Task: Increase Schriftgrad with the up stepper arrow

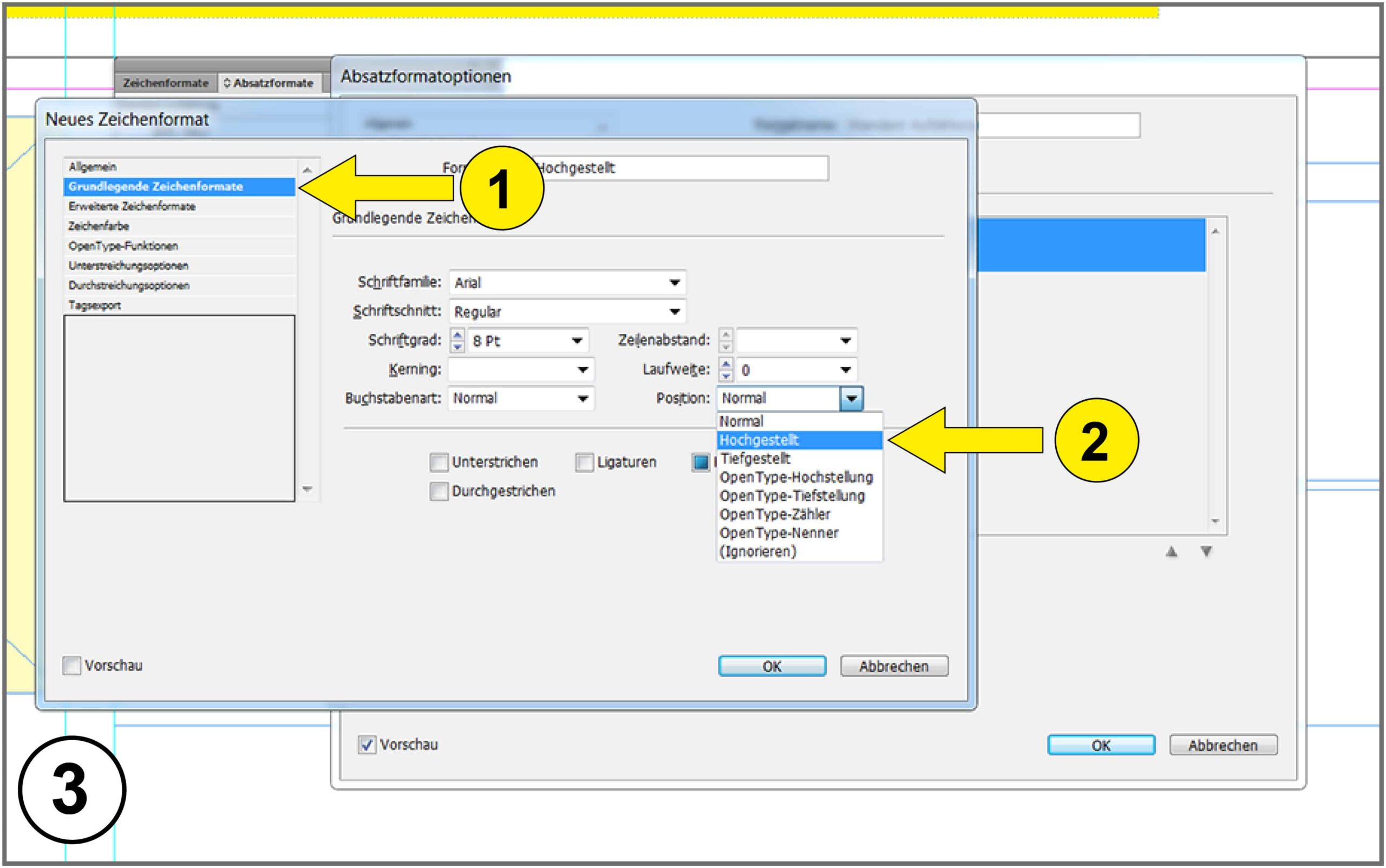Action: point(457,335)
